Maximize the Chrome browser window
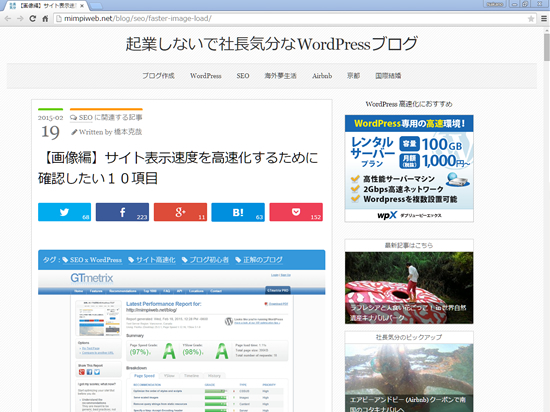Screen dimensions: 550x412 [525, 4]
